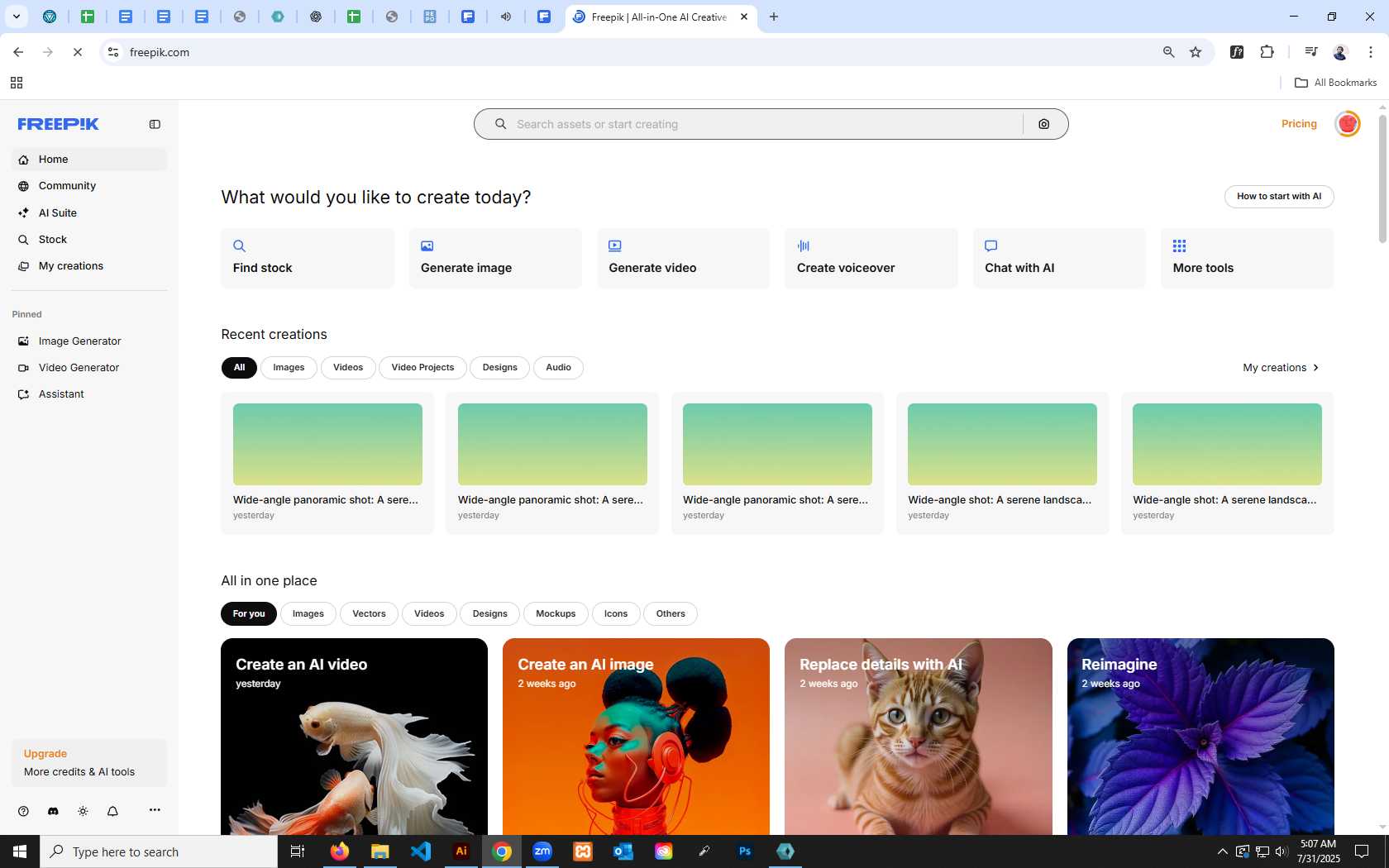Viewport: 1389px width, 868px height.
Task: Select the Mockups tab
Action: point(556,614)
